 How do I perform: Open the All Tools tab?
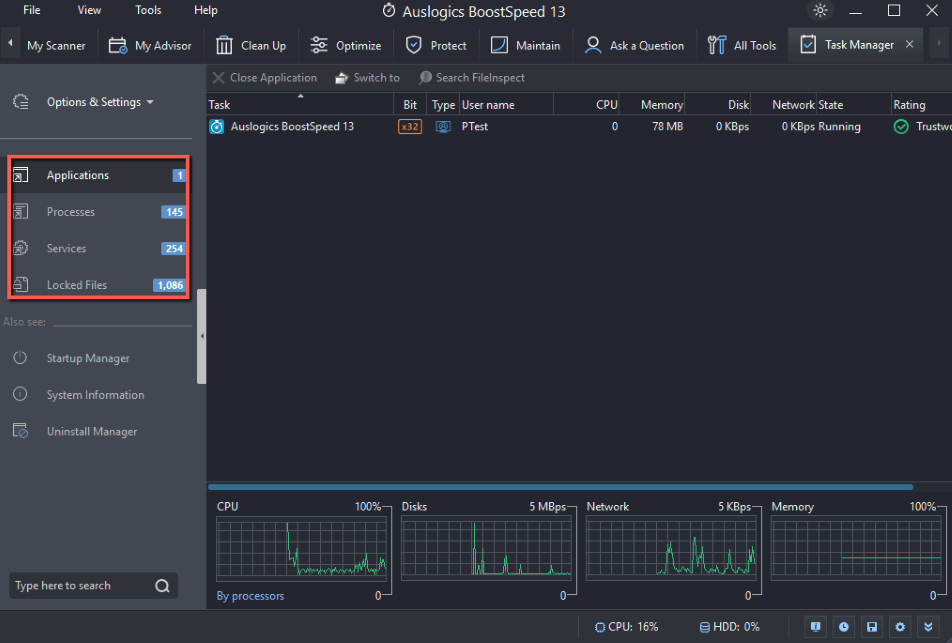pos(742,46)
